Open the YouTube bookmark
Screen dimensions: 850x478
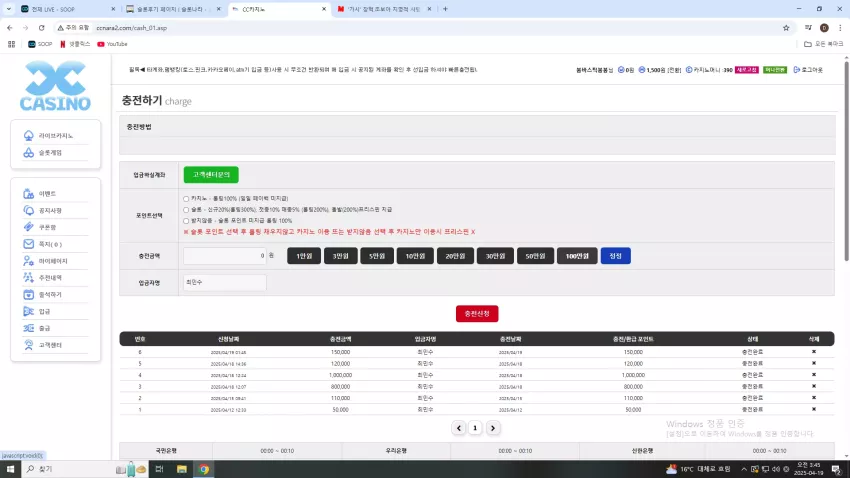112,44
